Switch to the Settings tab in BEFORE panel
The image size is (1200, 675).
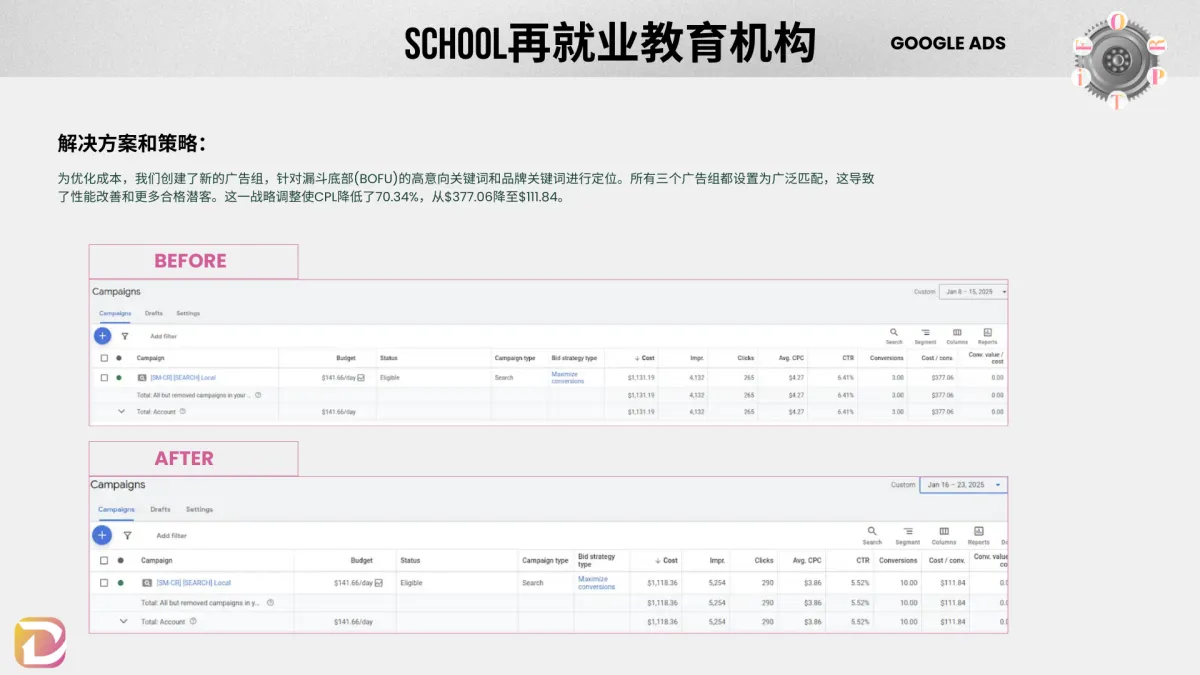(x=188, y=313)
